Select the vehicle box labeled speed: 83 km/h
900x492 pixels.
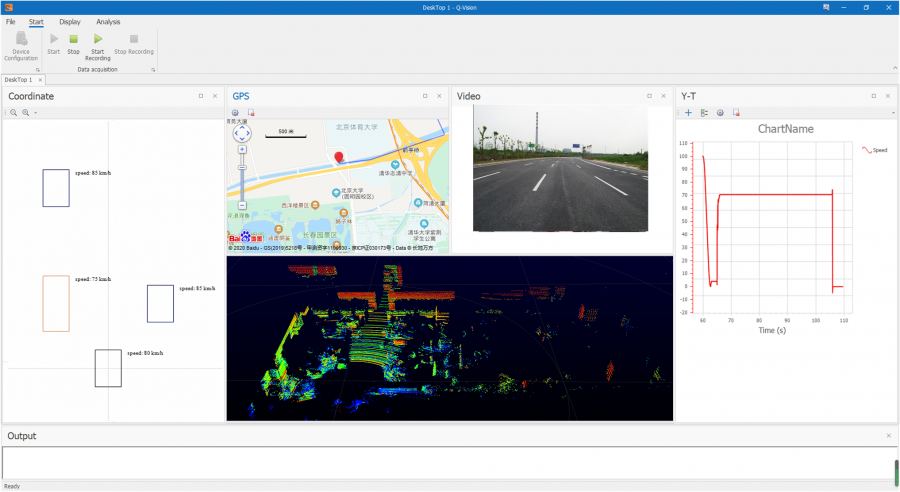click(x=56, y=188)
